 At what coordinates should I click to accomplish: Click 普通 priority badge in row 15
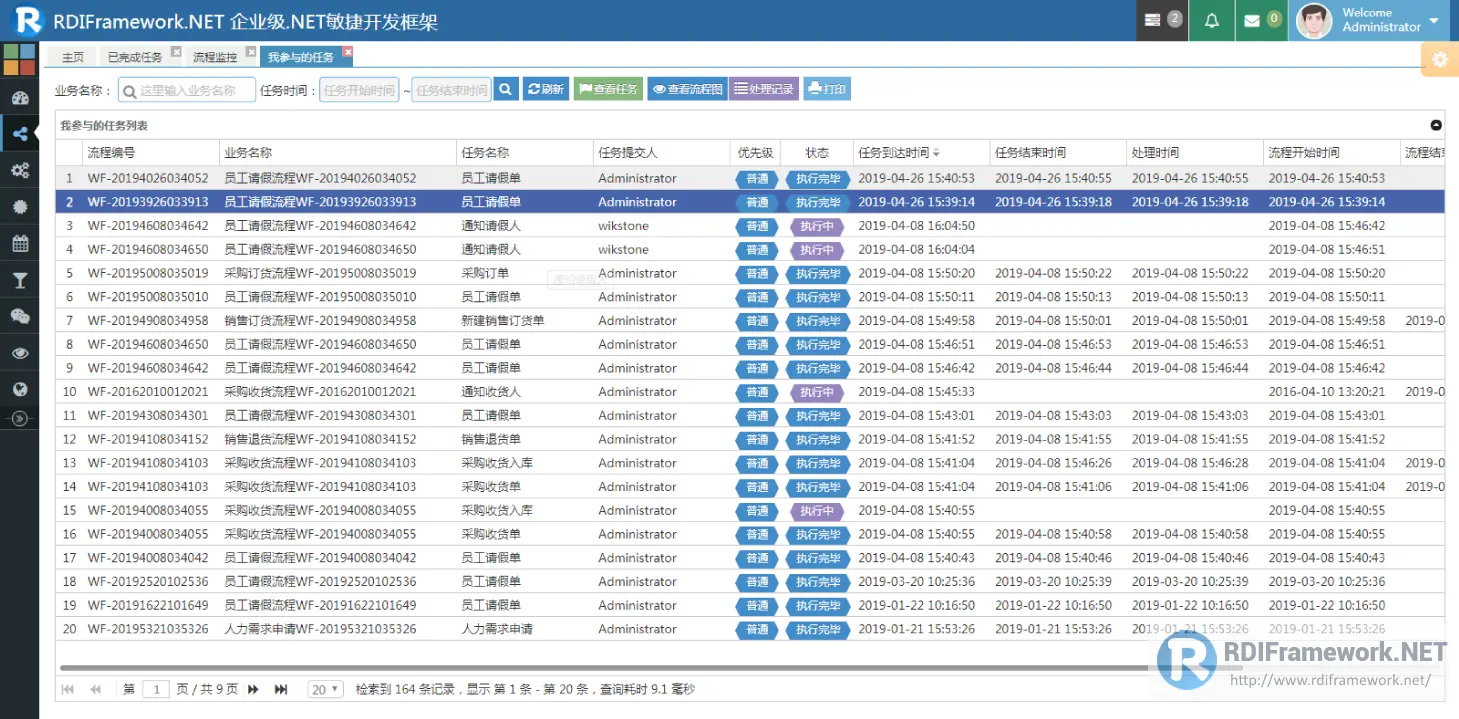pos(757,511)
